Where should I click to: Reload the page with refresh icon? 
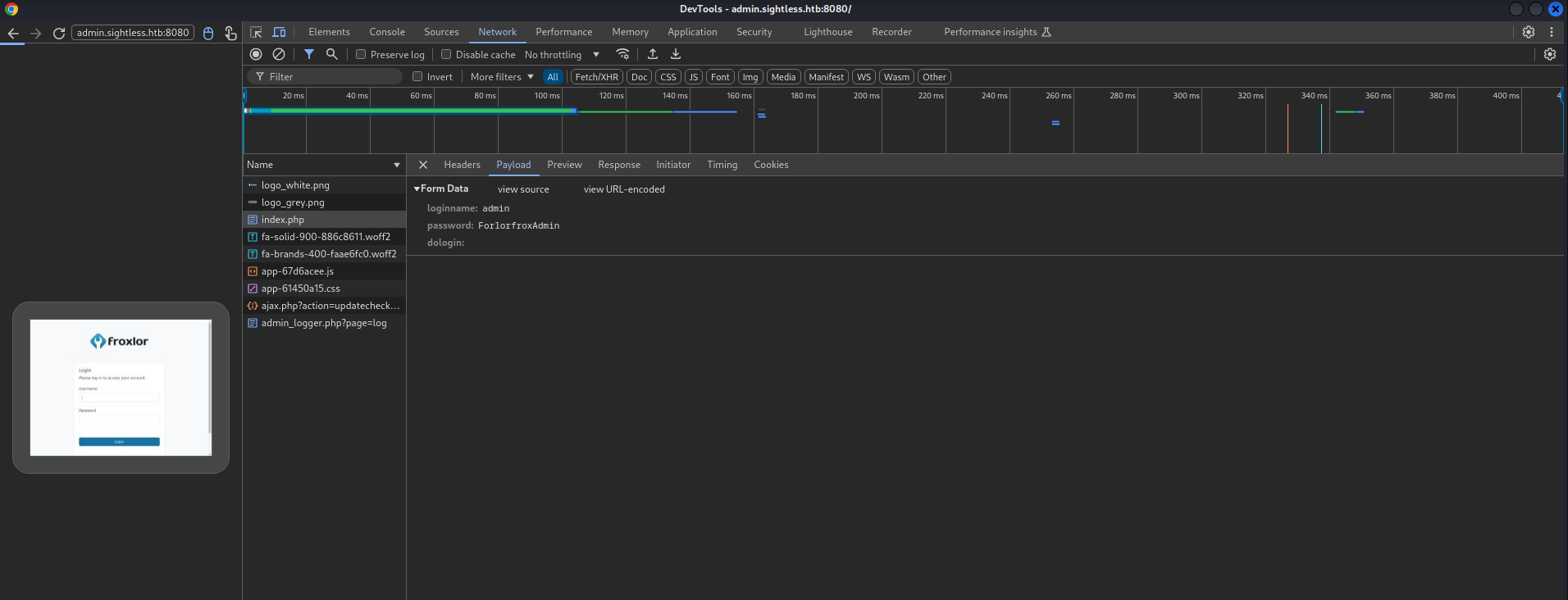(x=59, y=34)
